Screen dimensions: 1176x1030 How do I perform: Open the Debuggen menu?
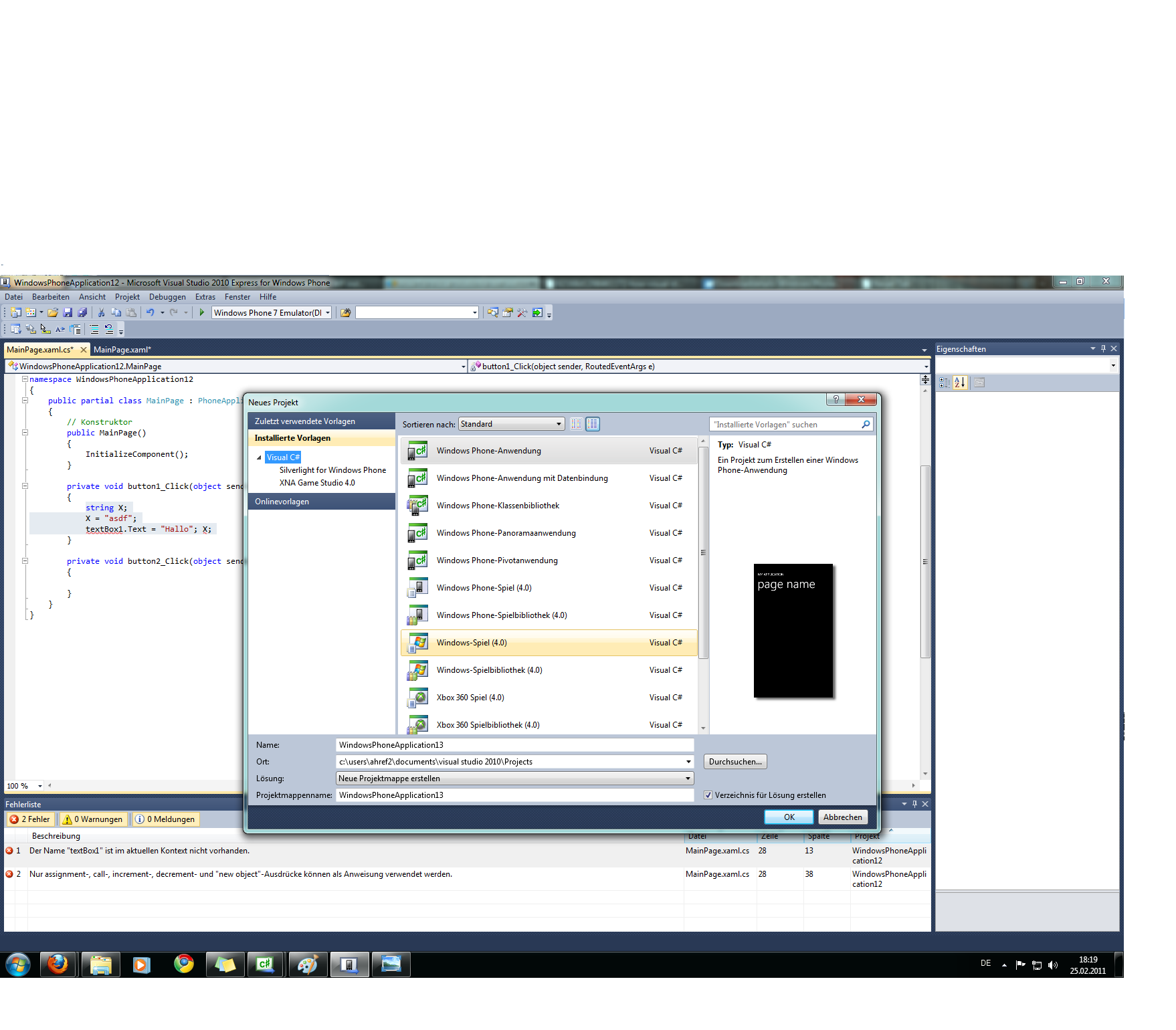pyautogui.click(x=167, y=297)
